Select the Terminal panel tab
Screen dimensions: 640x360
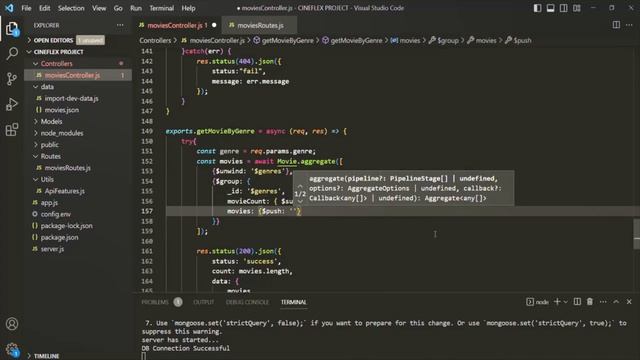coord(293,302)
